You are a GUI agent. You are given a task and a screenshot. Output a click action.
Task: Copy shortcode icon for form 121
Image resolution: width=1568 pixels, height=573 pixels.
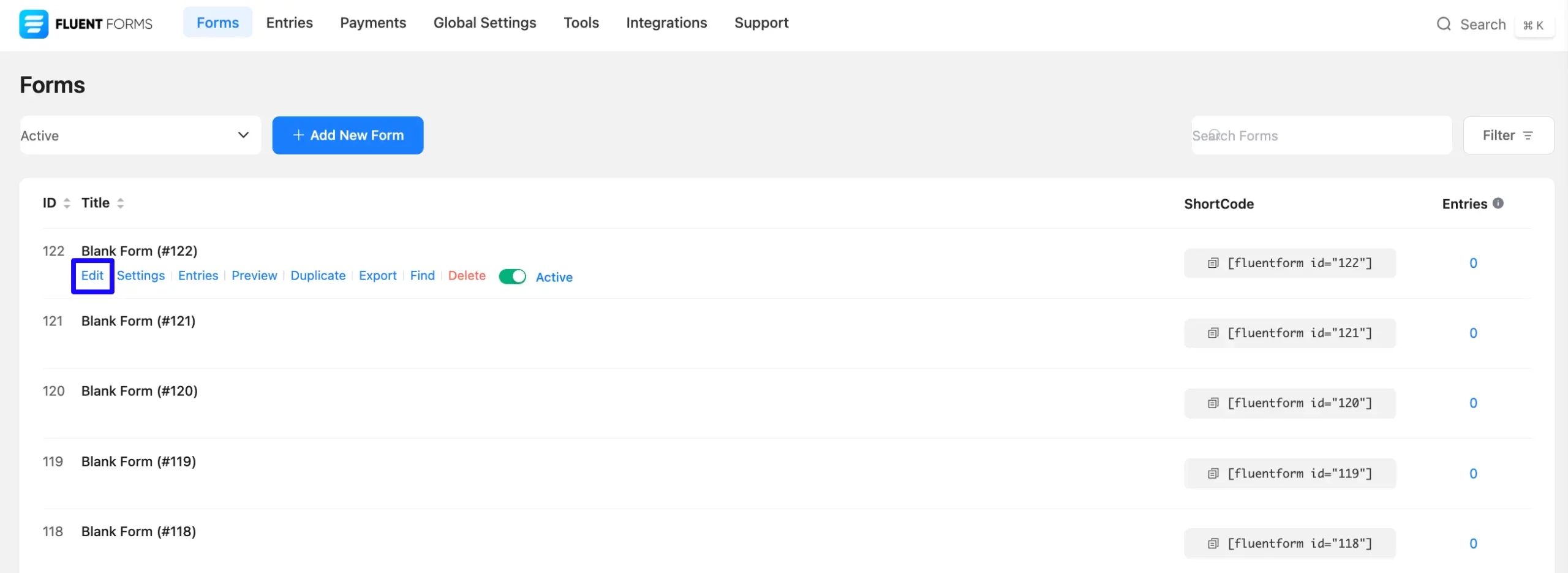coord(1213,333)
